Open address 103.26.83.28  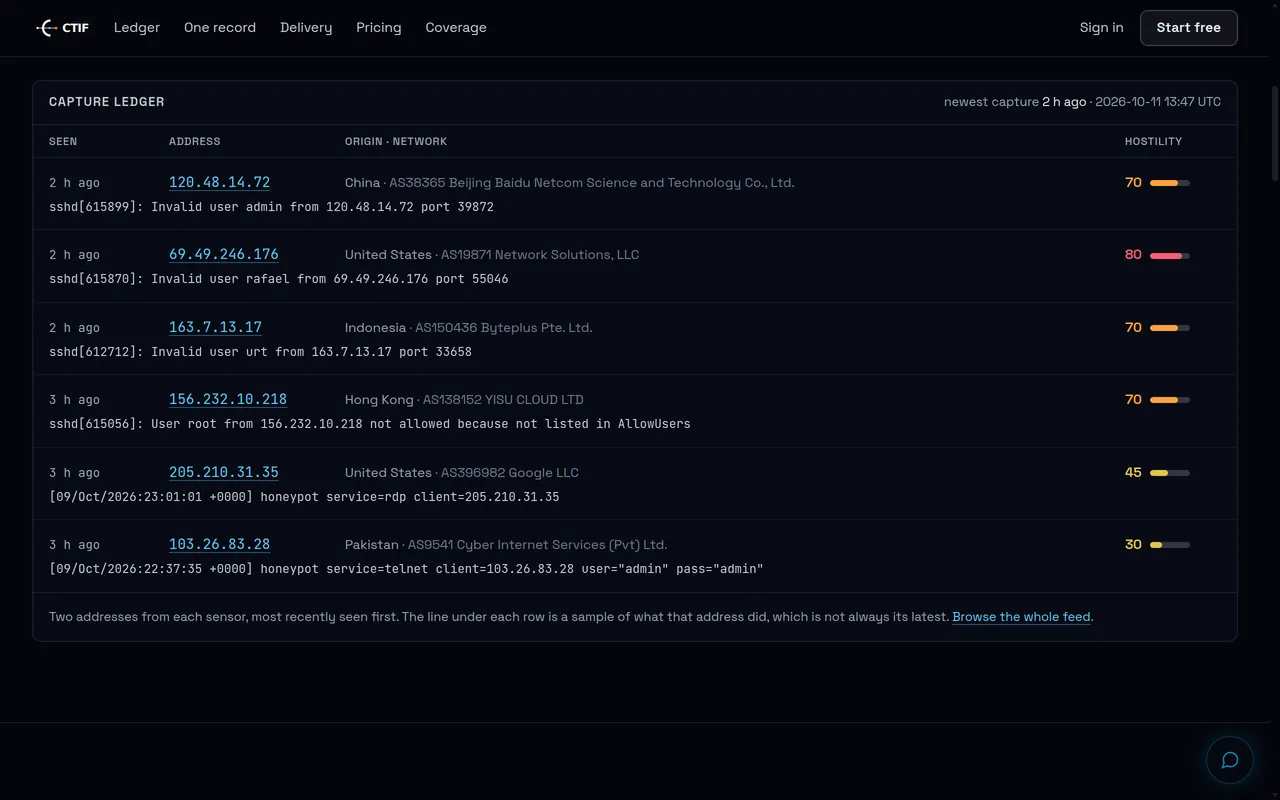click(x=219, y=544)
